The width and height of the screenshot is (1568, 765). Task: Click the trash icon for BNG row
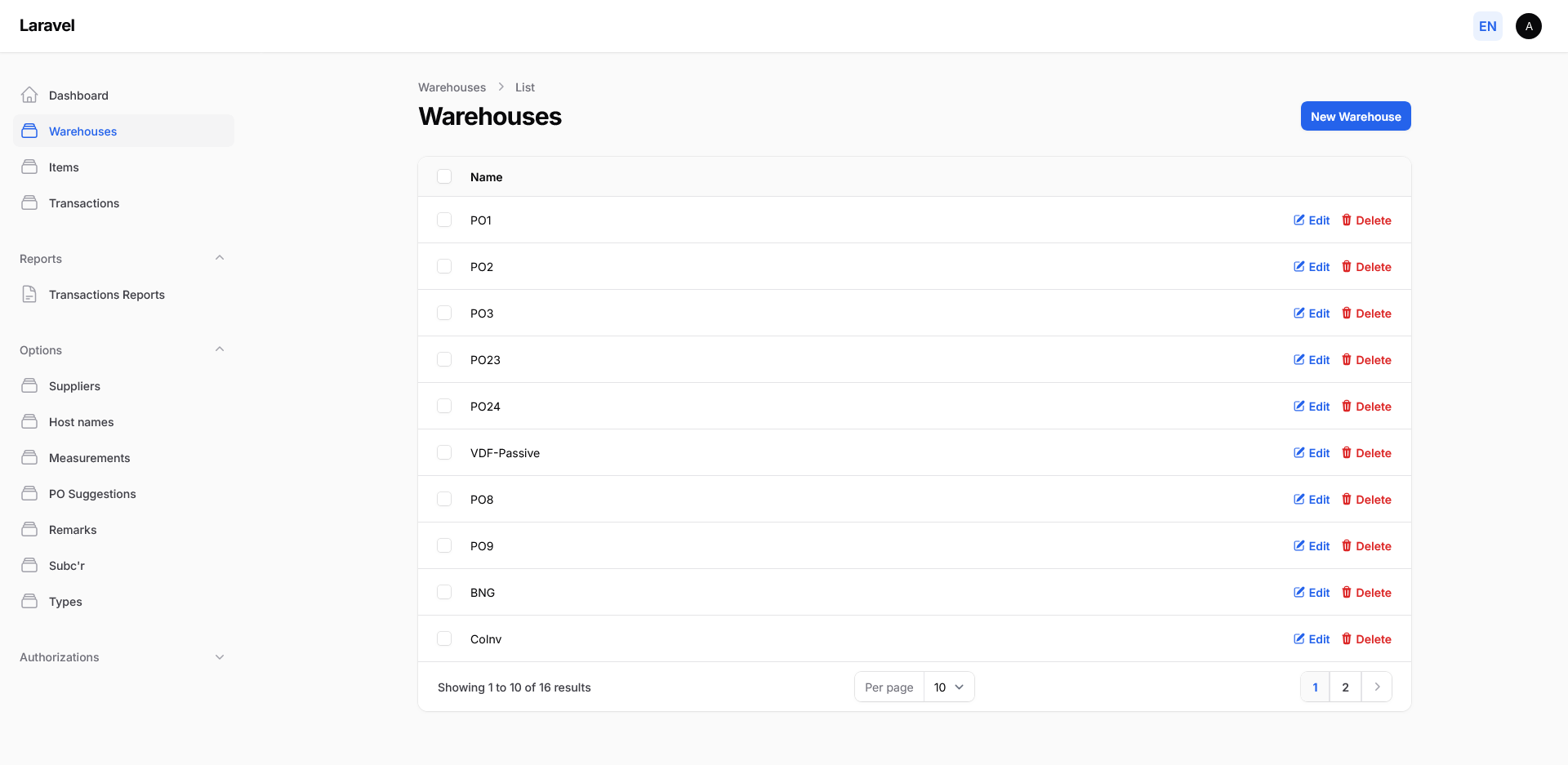1347,593
